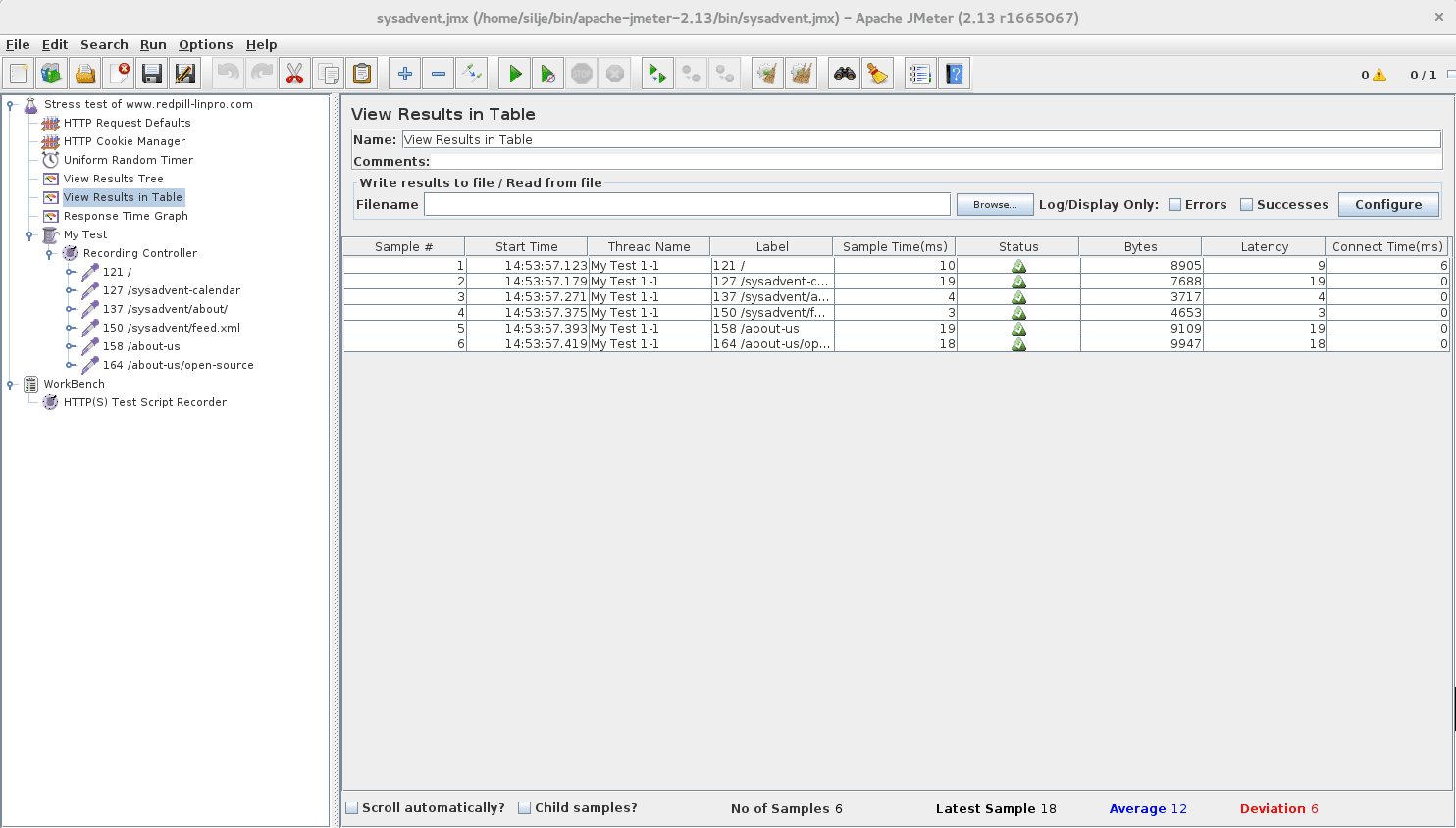The height and width of the screenshot is (828, 1456).
Task: Click the Cut scissors icon
Action: click(x=294, y=74)
